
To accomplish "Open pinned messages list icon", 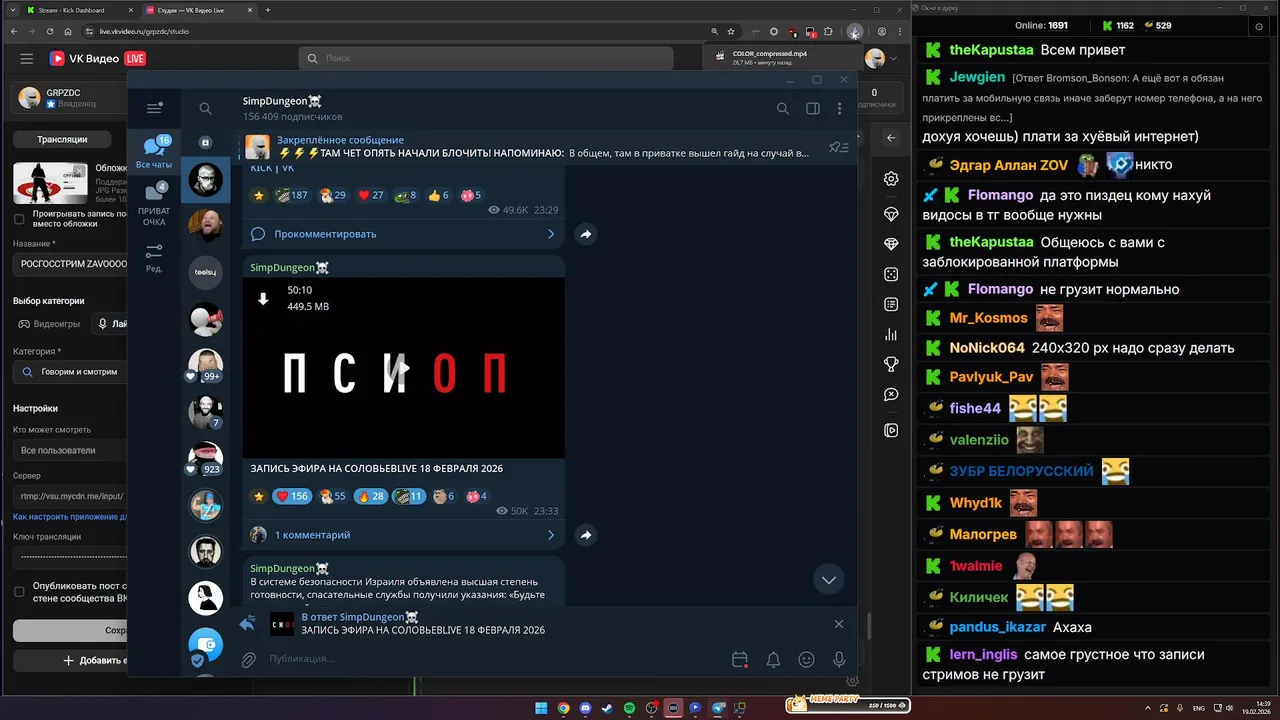I will 838,147.
